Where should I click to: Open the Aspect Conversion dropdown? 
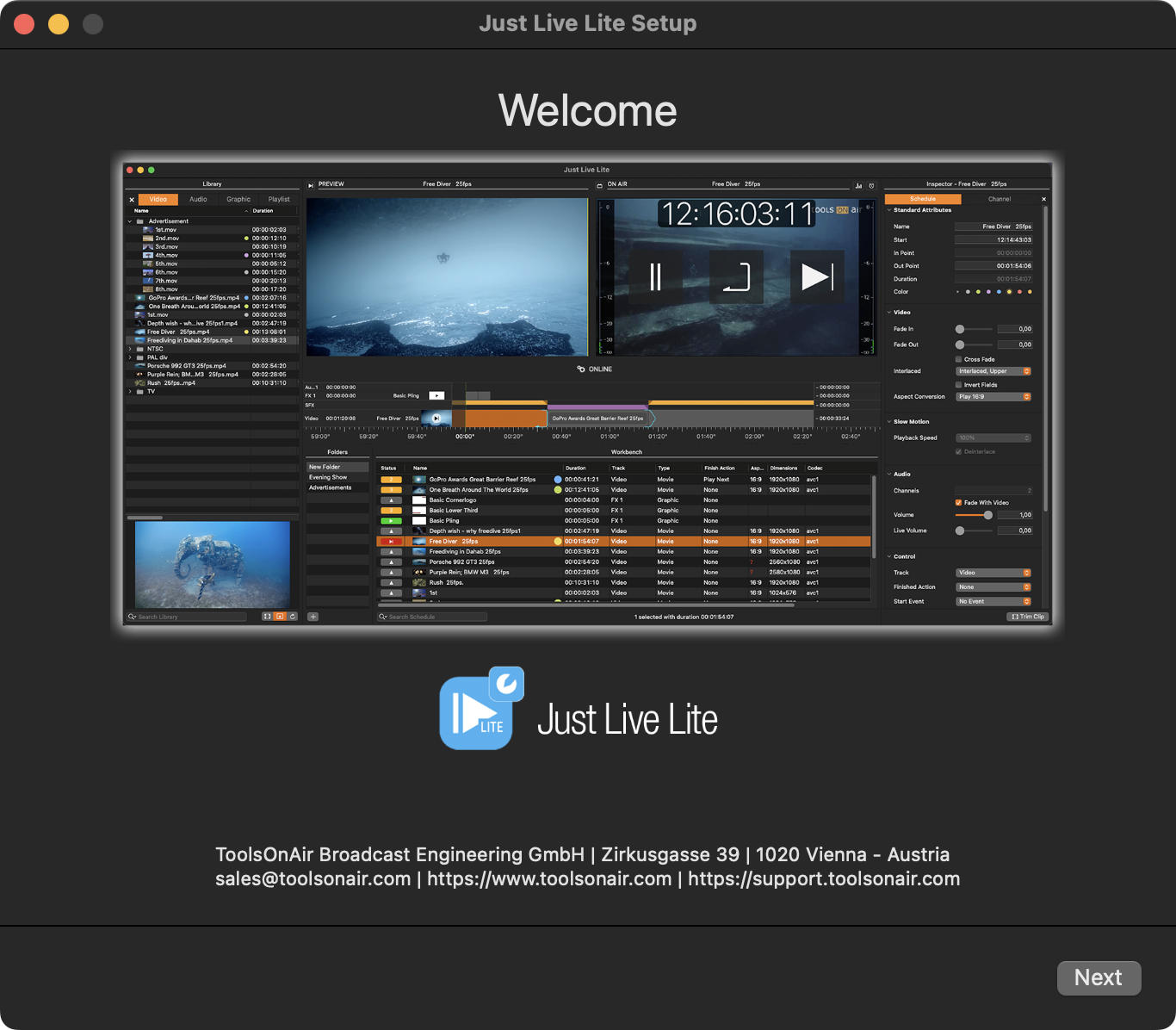click(993, 397)
